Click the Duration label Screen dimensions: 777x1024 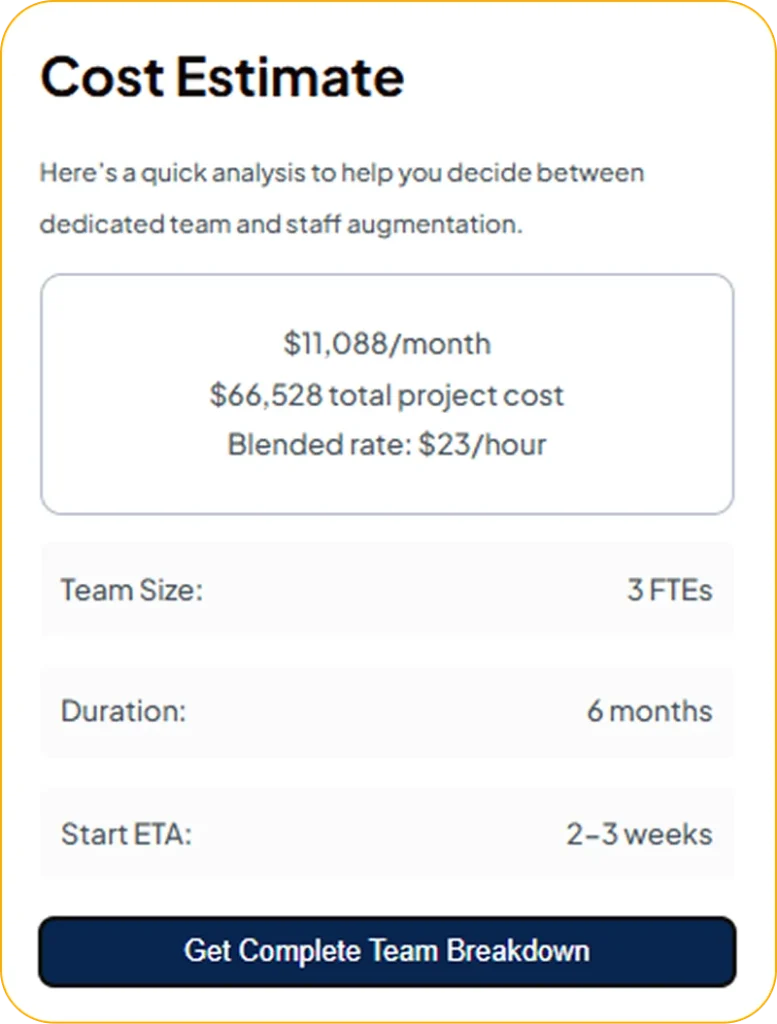(123, 712)
